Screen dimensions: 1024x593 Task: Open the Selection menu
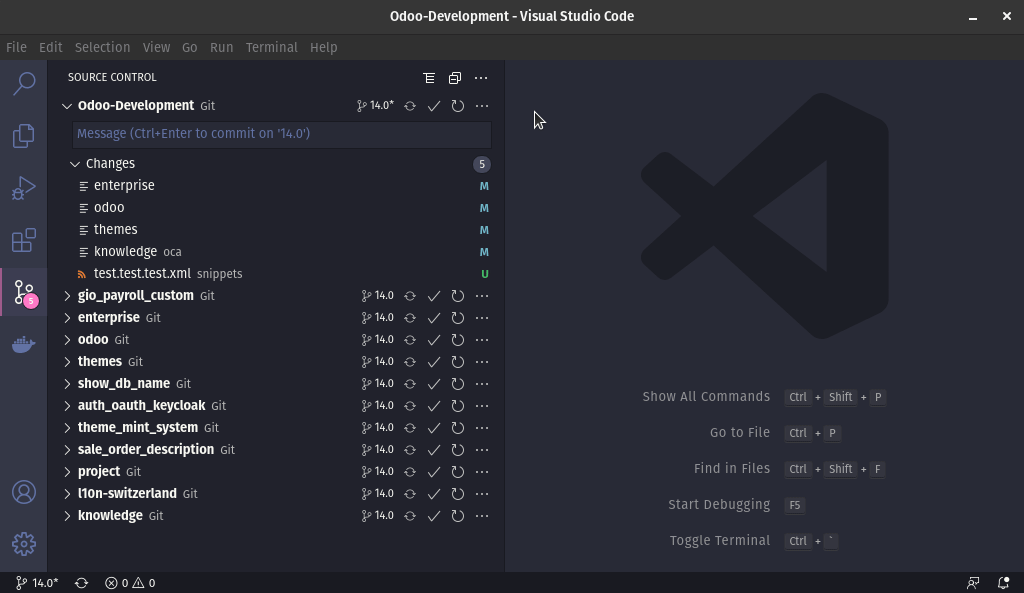[102, 47]
